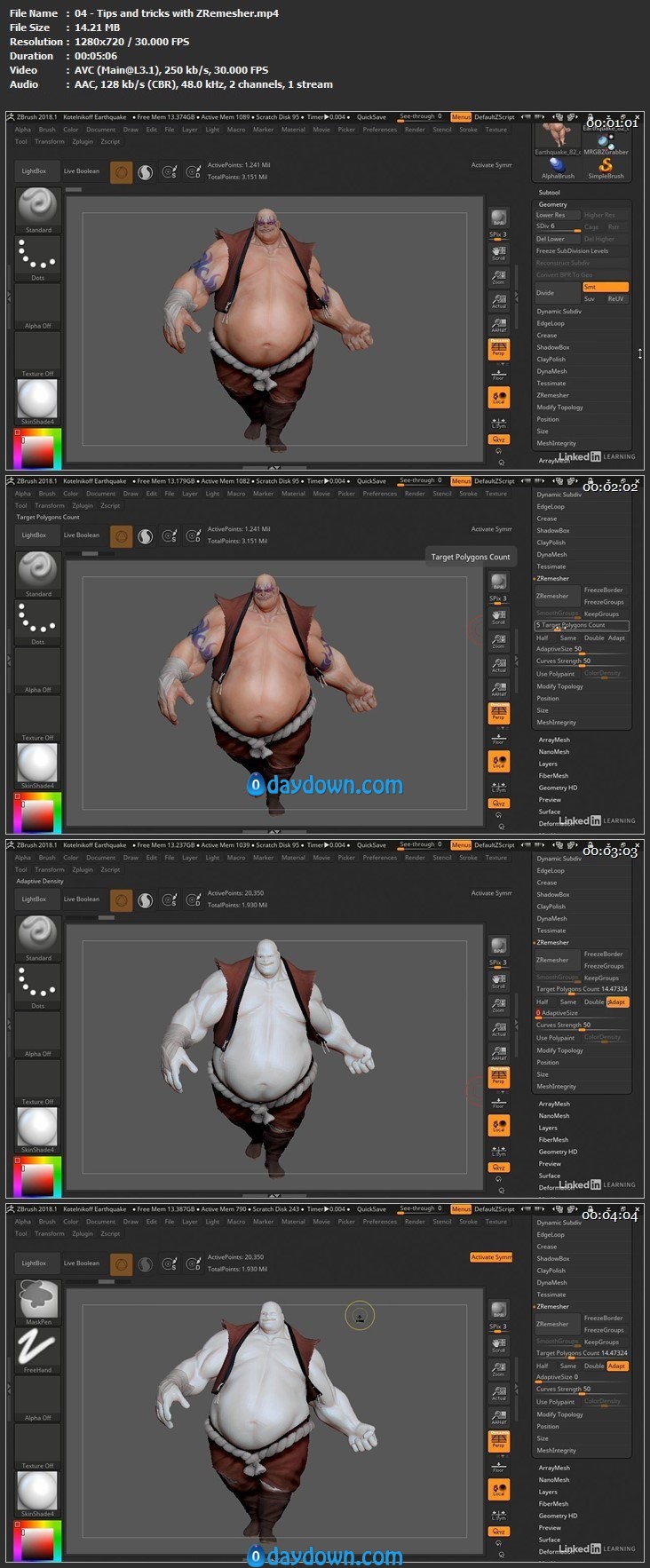
Task: Click the AAHalf icon in 00:04:04 frame
Action: [x=498, y=1416]
